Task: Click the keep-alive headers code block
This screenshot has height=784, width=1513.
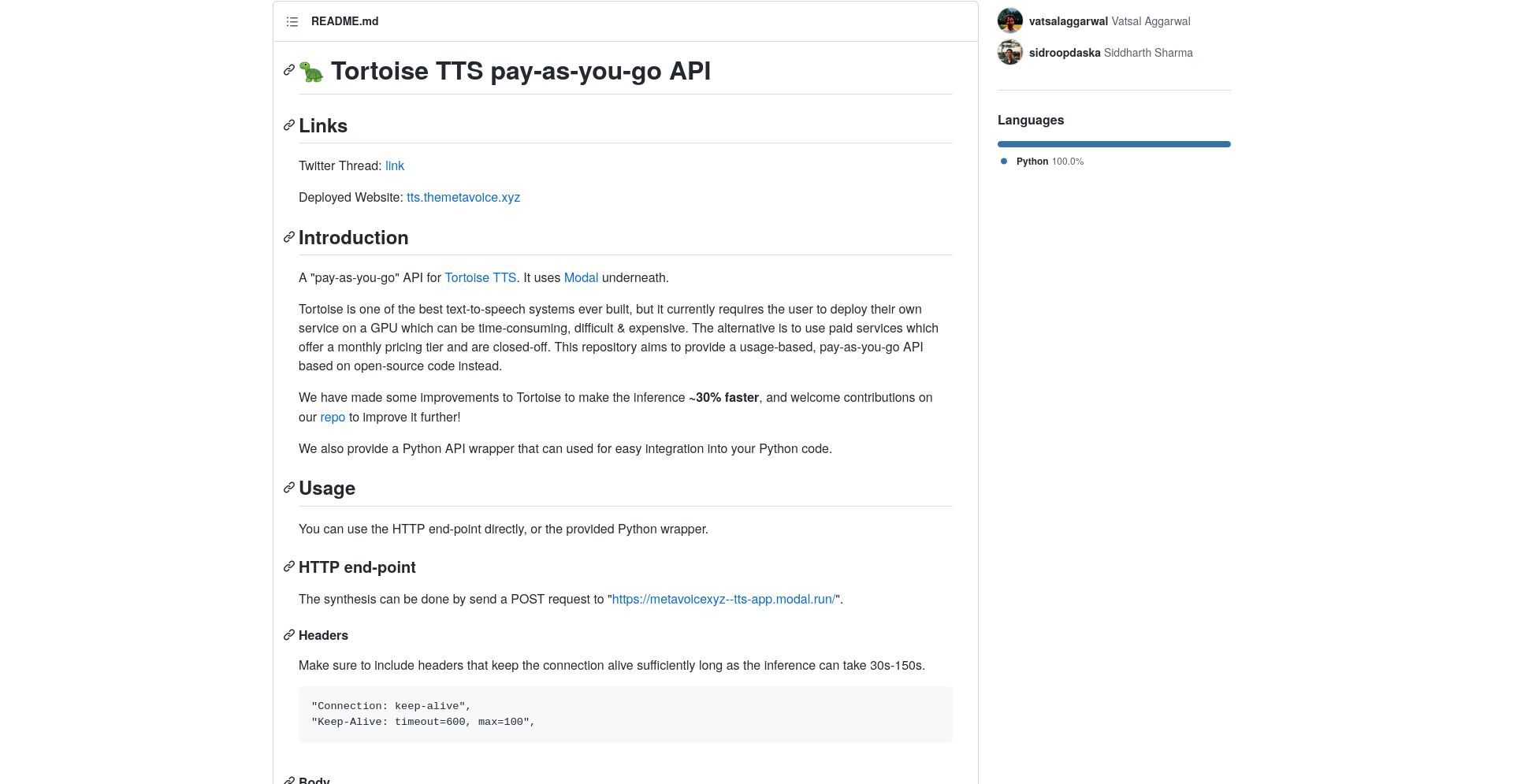Action: point(626,715)
